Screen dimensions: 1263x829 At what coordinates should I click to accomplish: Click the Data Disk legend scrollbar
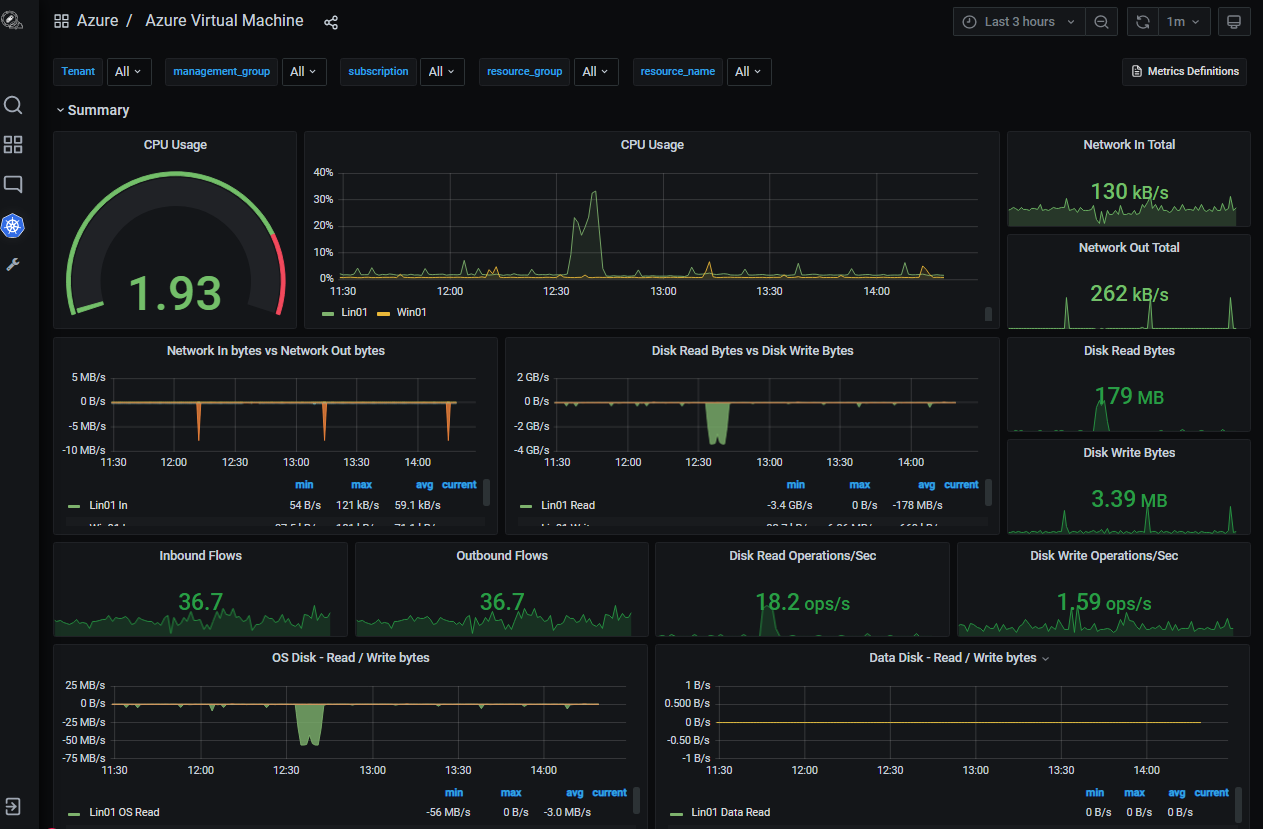[1238, 803]
